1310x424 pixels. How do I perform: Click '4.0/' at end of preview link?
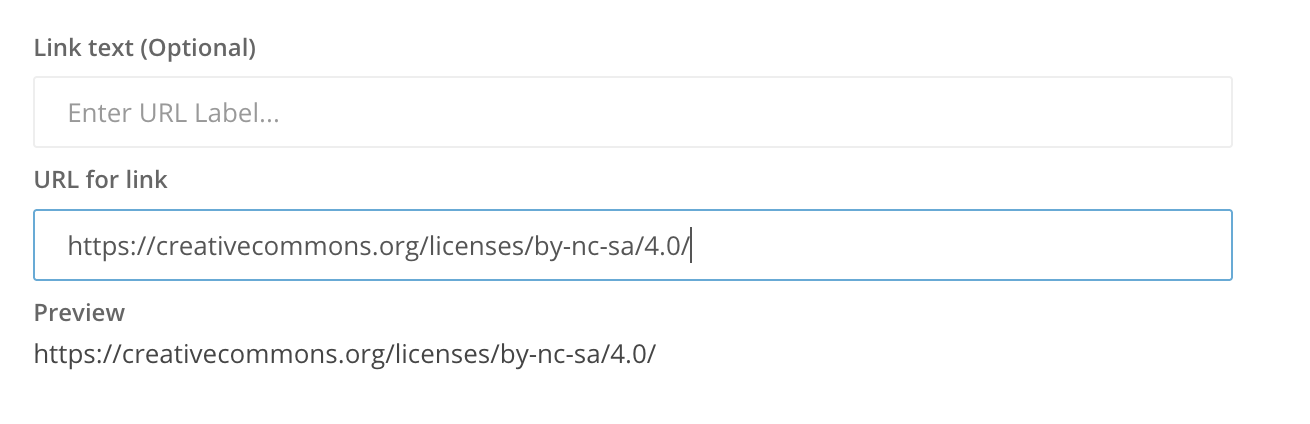(632, 353)
